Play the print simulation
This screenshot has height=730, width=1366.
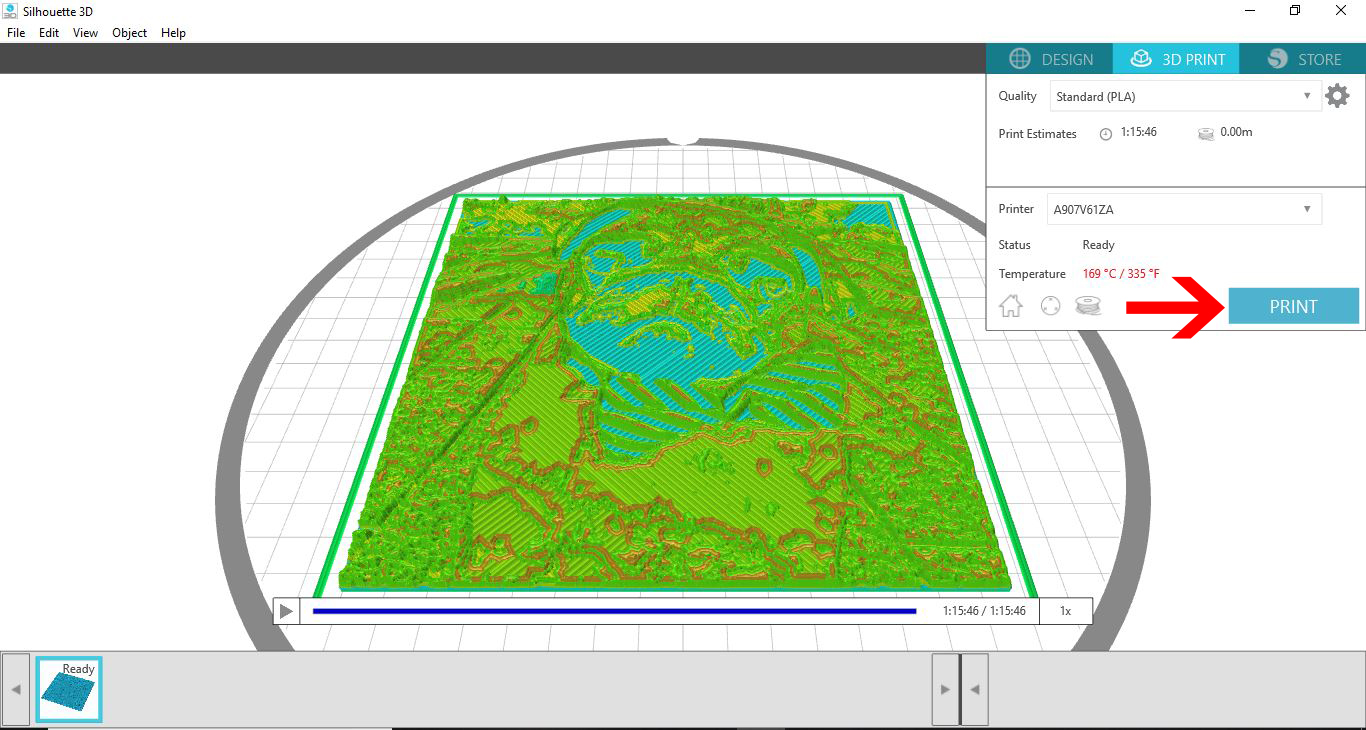(x=286, y=611)
